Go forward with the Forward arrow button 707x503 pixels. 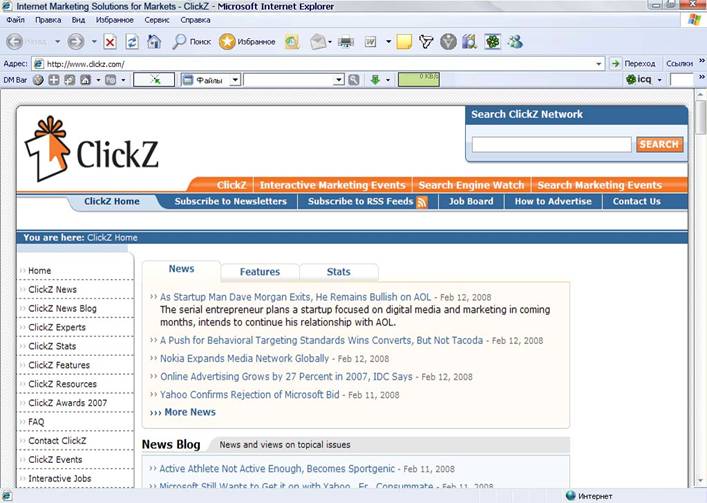click(75, 42)
